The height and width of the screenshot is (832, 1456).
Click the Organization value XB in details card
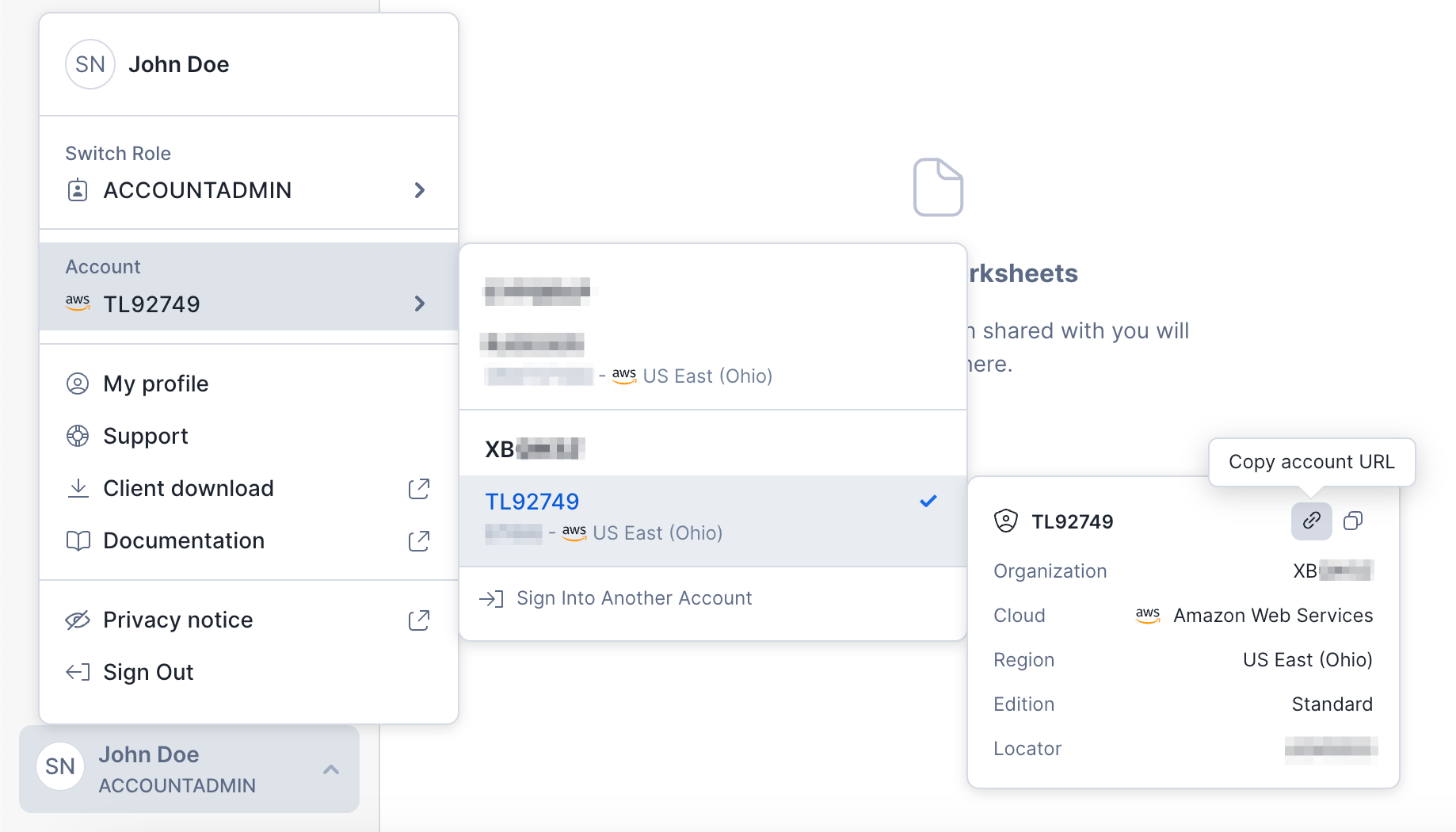tap(1333, 571)
